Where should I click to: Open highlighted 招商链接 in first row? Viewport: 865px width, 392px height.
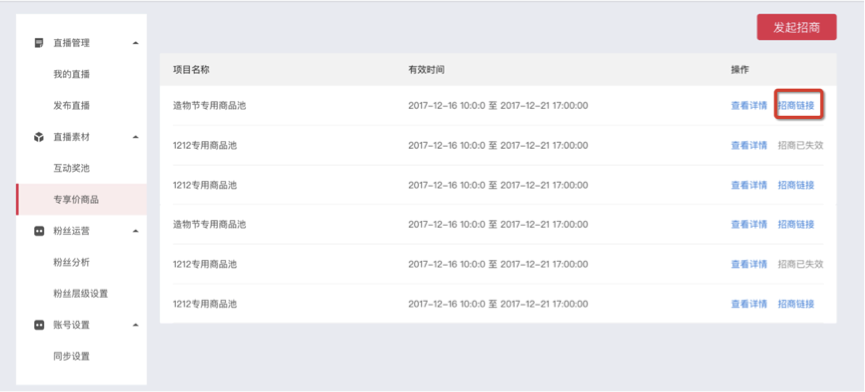pos(796,106)
